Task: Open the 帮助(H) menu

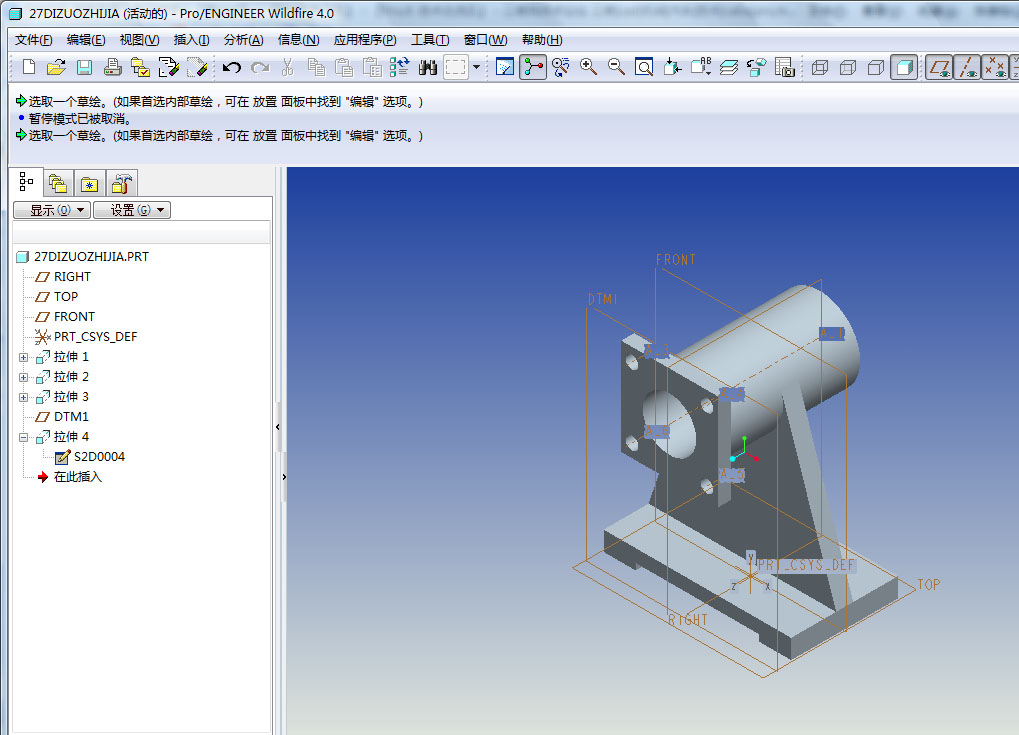Action: click(x=542, y=40)
